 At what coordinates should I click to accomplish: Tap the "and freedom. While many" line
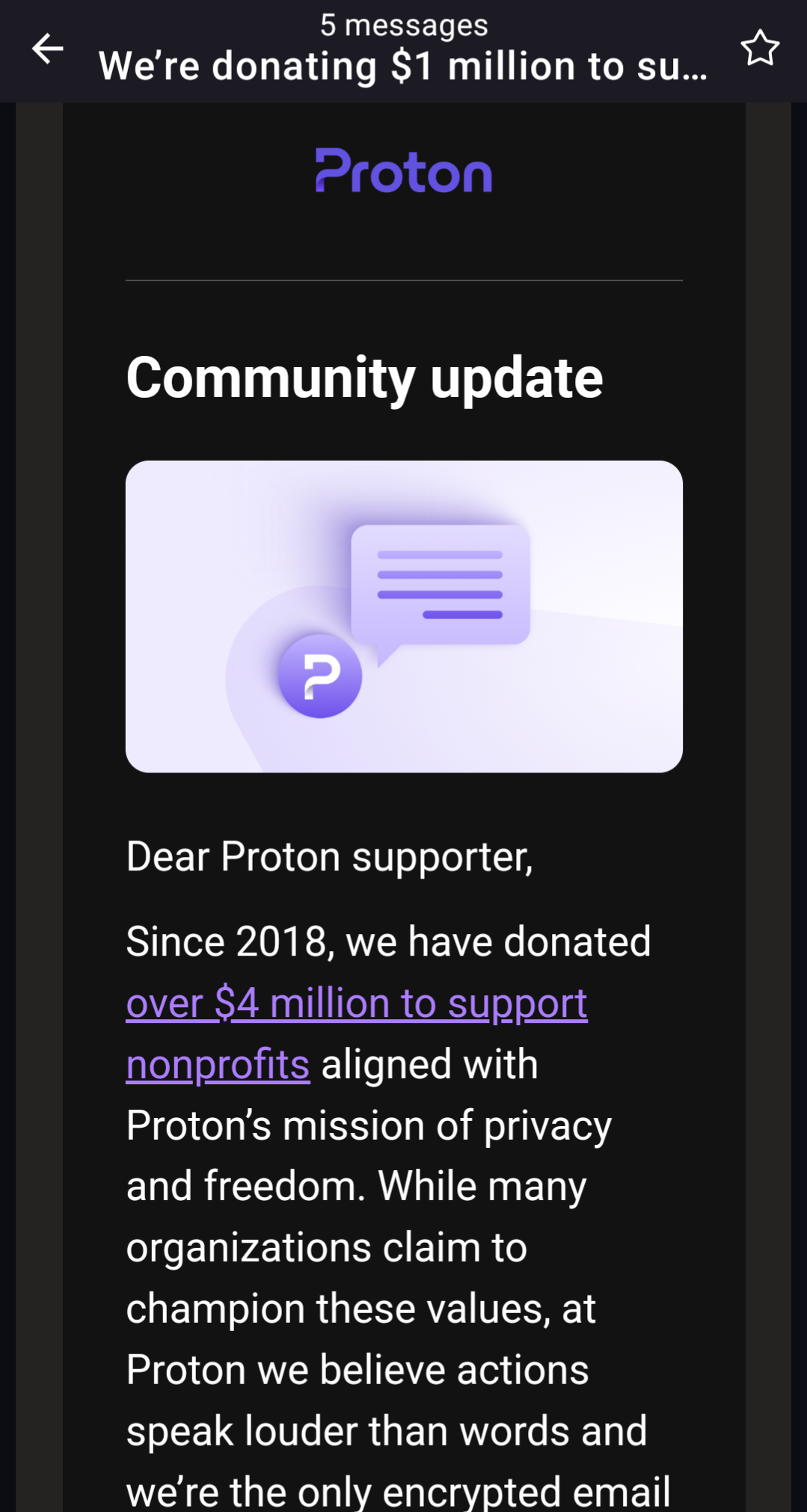[356, 1187]
